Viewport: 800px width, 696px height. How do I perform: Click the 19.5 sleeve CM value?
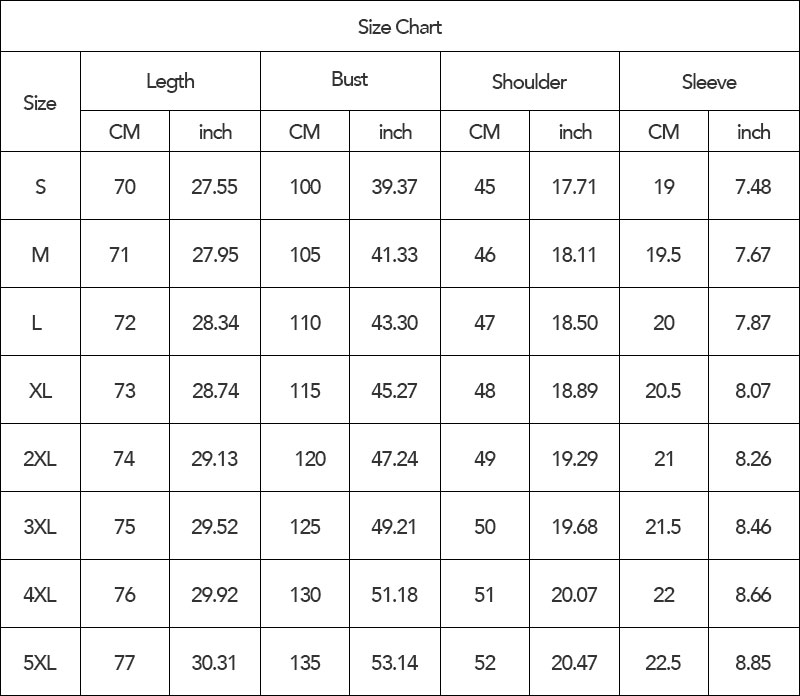664,254
